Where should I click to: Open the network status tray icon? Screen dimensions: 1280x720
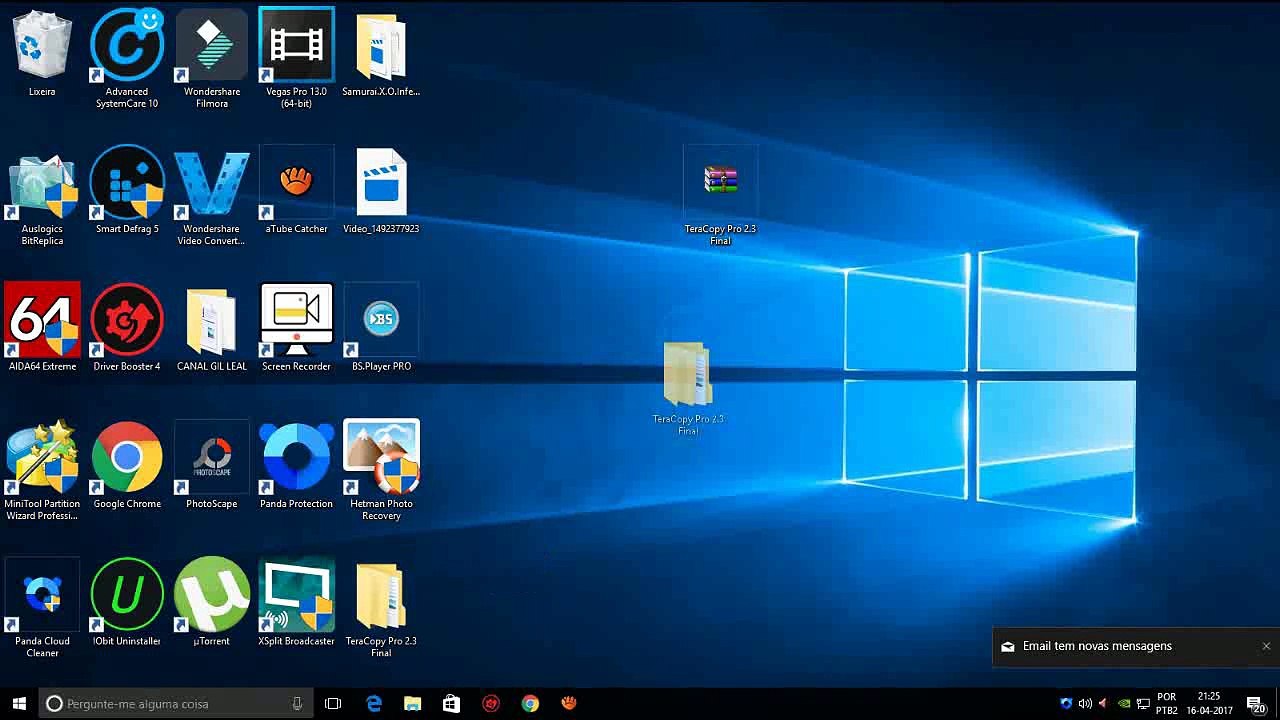(1143, 704)
